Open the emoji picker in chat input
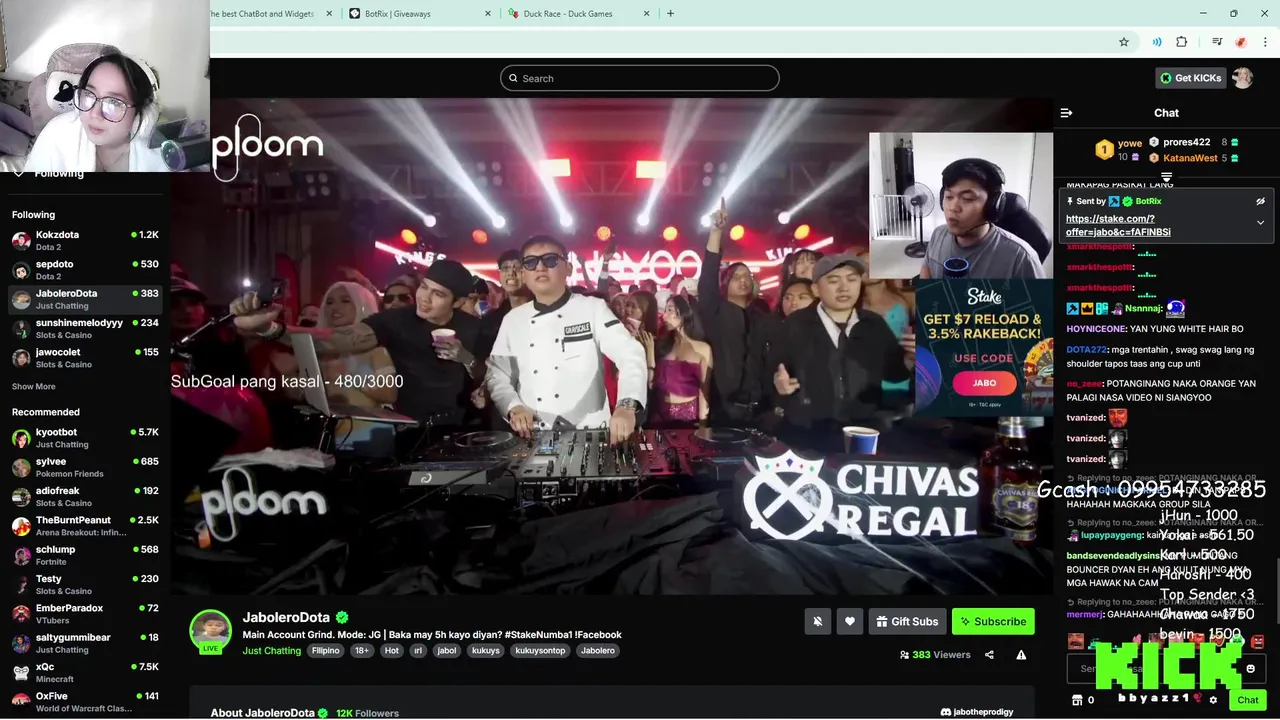This screenshot has width=1280, height=720. point(1250,668)
